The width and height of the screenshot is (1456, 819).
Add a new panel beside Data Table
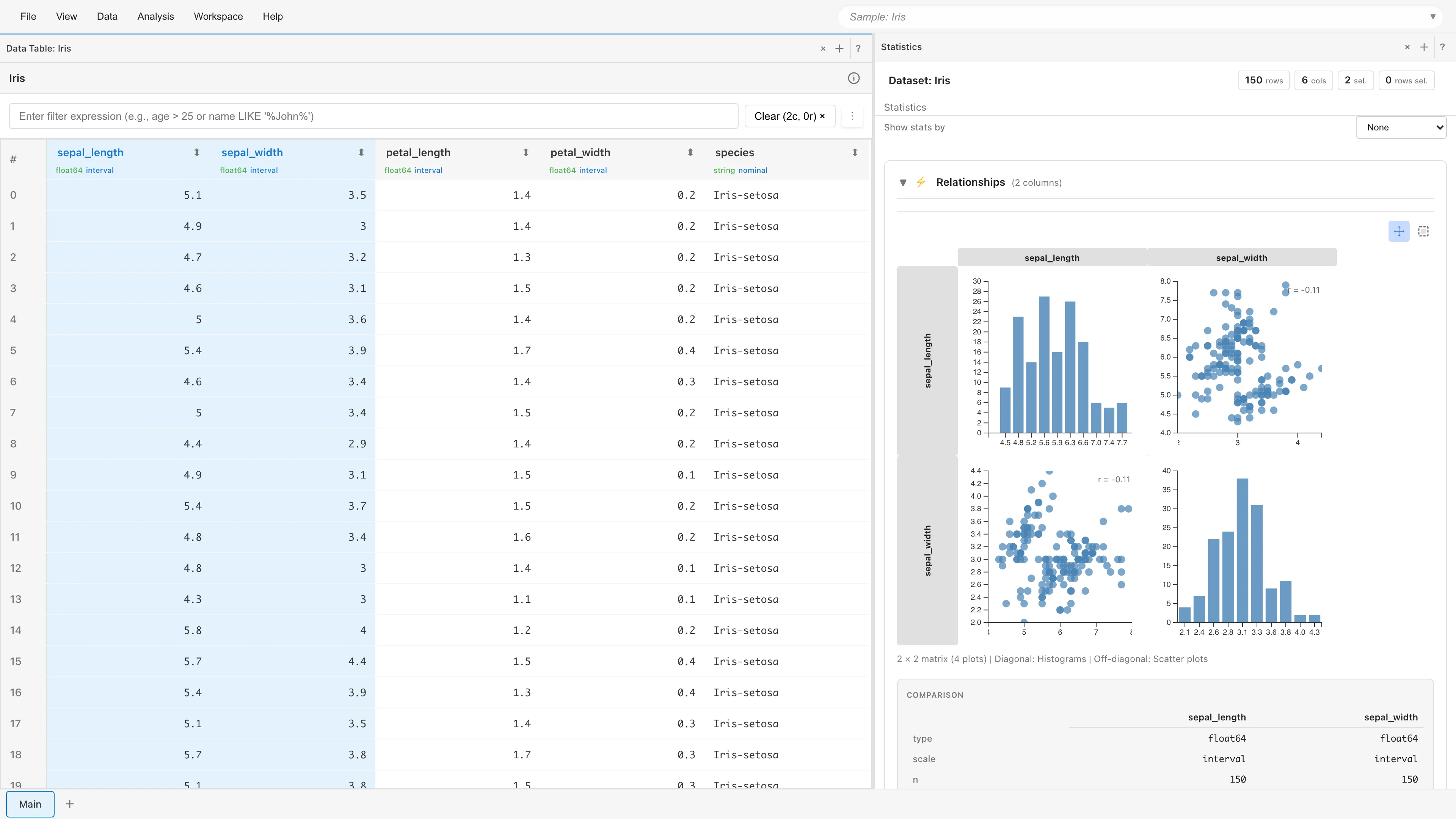click(839, 49)
